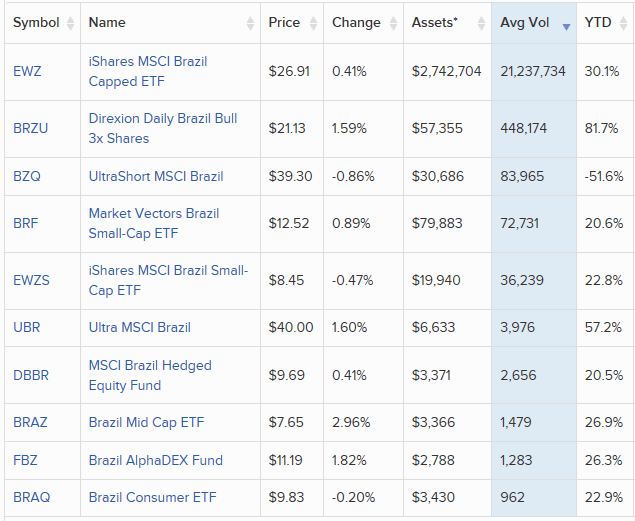
Task: Select BRF price $12.52
Action: [289, 223]
